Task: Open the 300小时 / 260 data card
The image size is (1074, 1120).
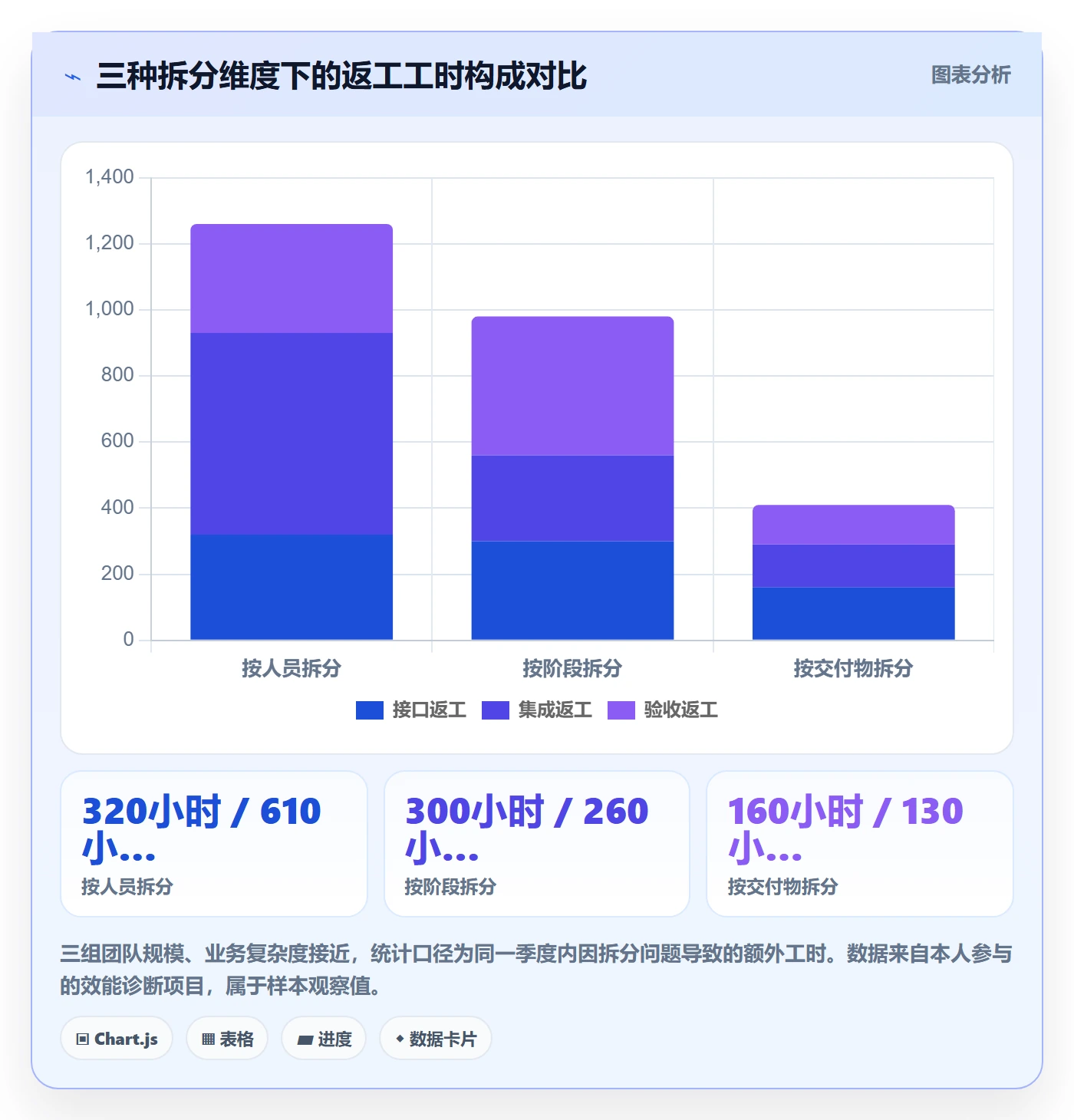Action: (x=537, y=844)
